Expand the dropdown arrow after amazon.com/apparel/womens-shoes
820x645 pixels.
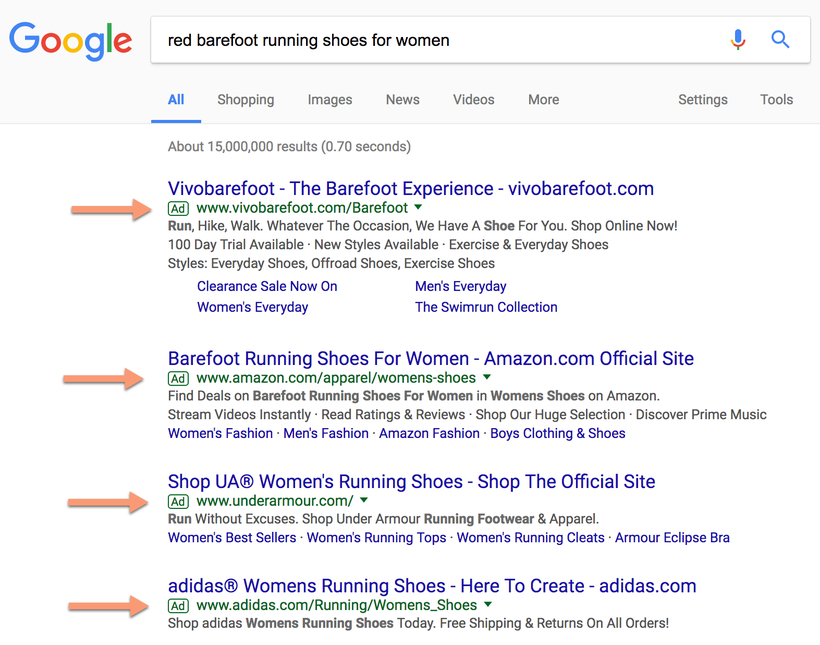tap(487, 377)
